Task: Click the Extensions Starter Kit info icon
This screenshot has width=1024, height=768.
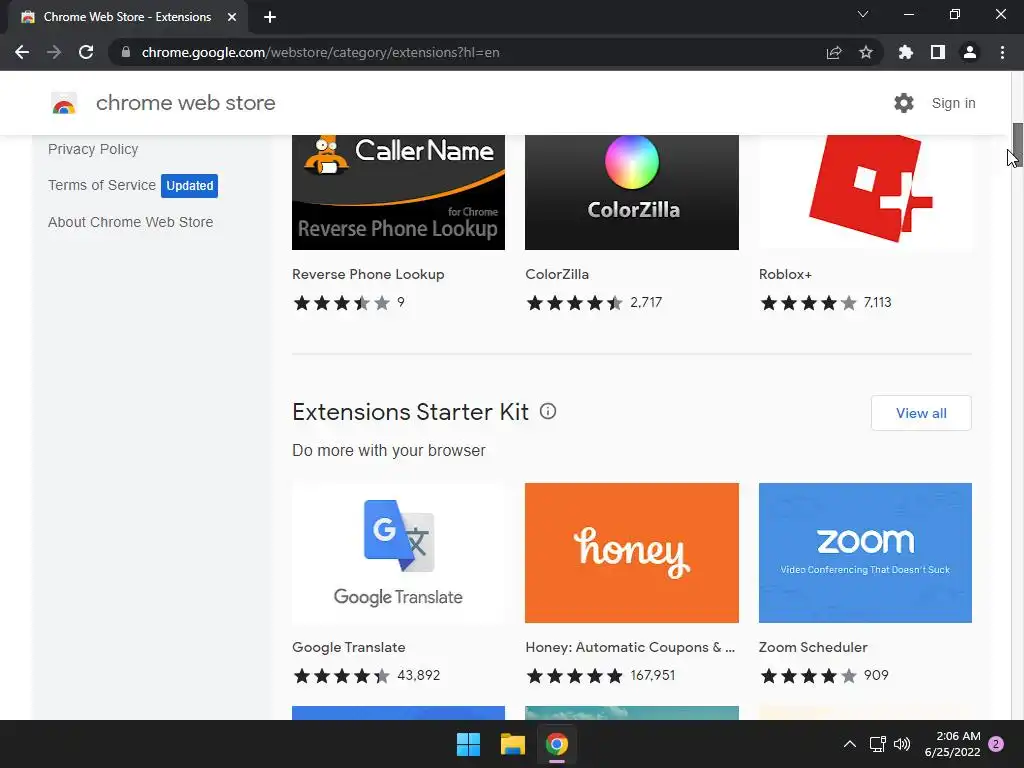Action: (x=548, y=411)
